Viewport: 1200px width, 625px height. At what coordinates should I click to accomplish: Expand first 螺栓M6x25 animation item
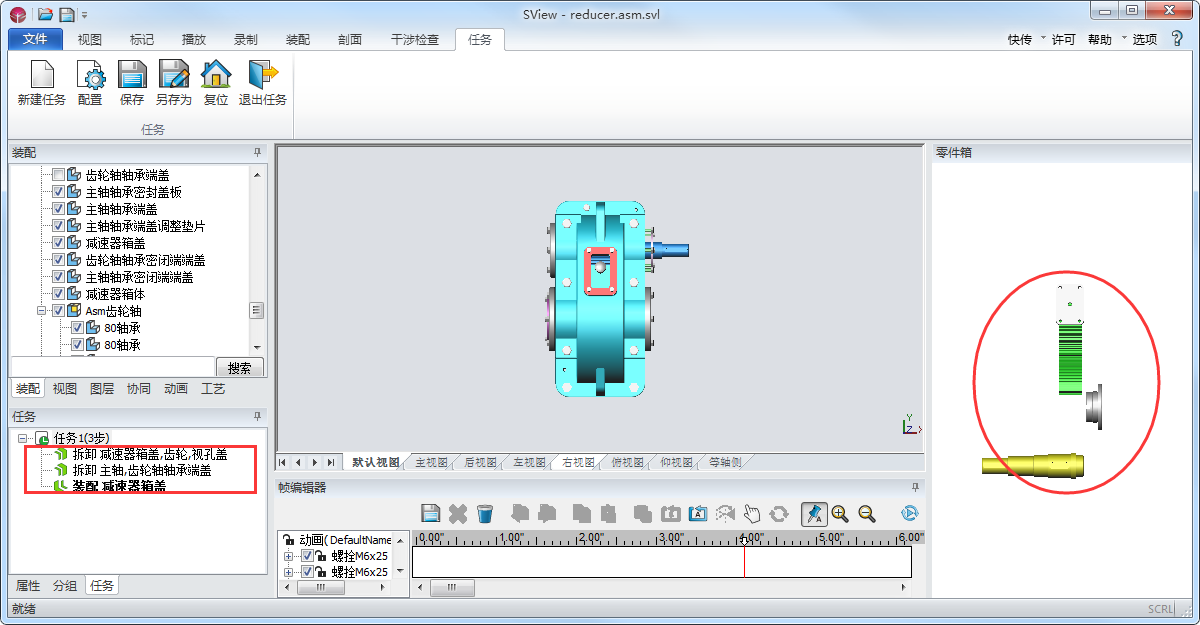289,556
